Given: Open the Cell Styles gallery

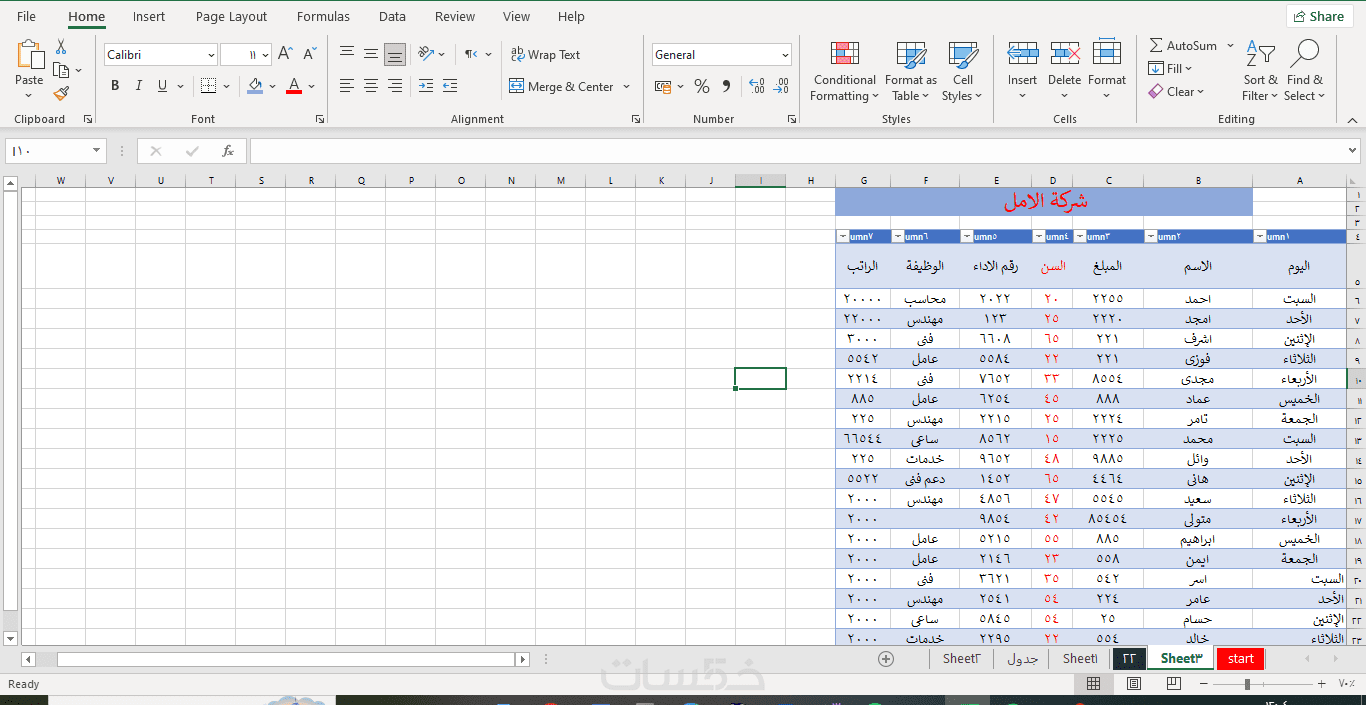Looking at the screenshot, I should point(963,71).
